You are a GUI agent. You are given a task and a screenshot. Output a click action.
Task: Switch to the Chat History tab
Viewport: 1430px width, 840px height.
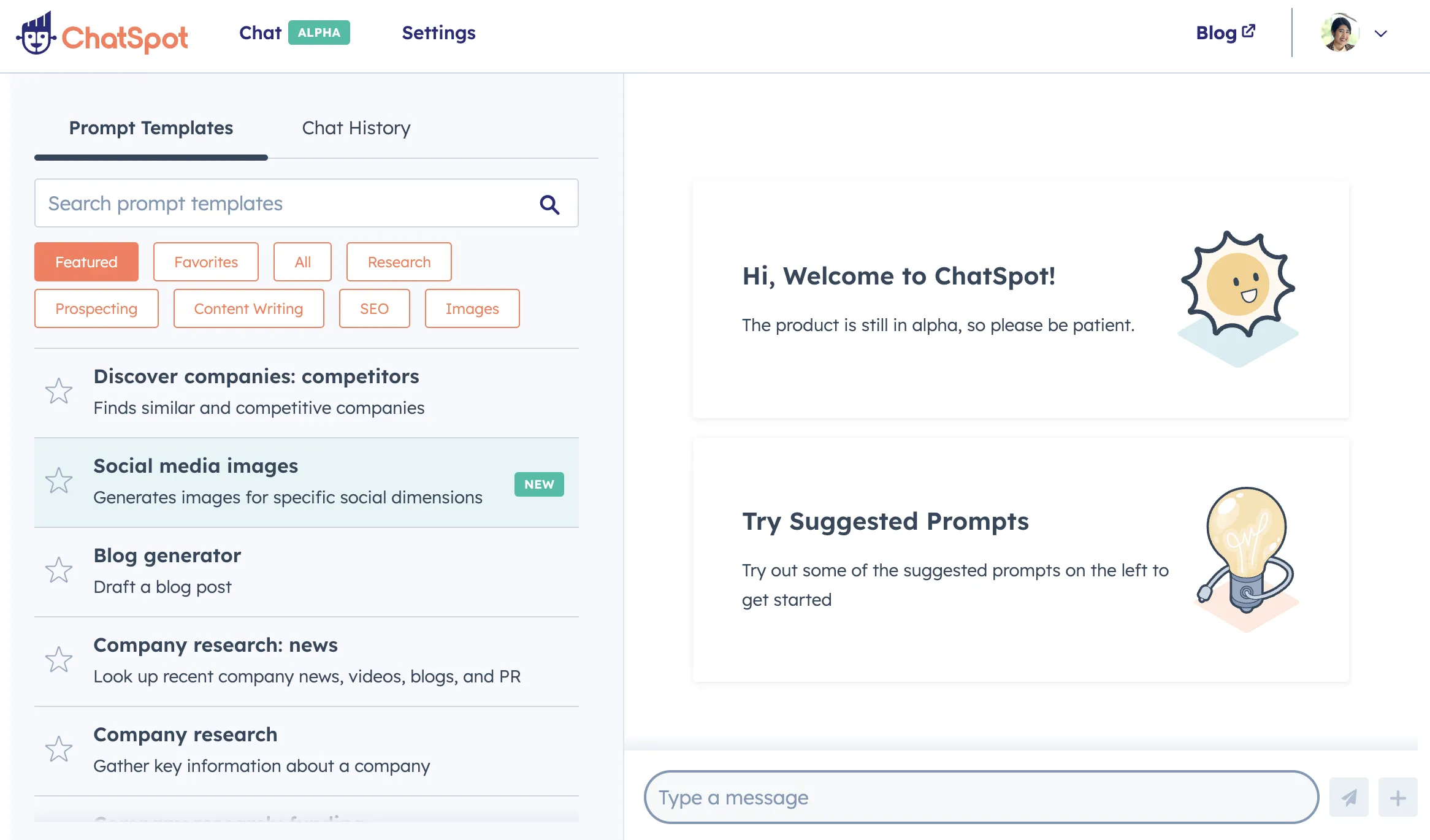click(356, 128)
